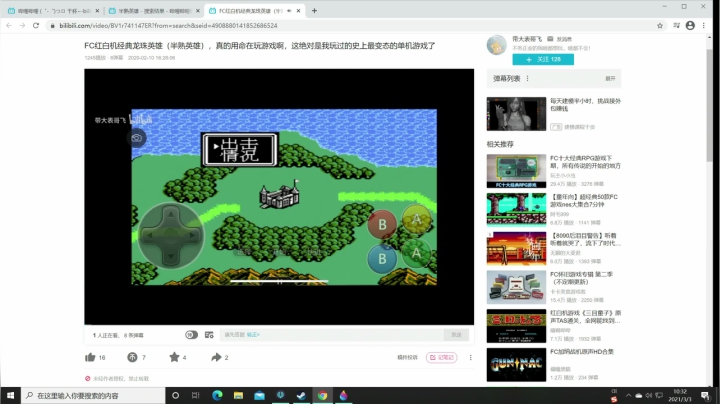Open the FC十大经典RPG游戏 video title
The image size is (720, 404).
tap(585, 162)
